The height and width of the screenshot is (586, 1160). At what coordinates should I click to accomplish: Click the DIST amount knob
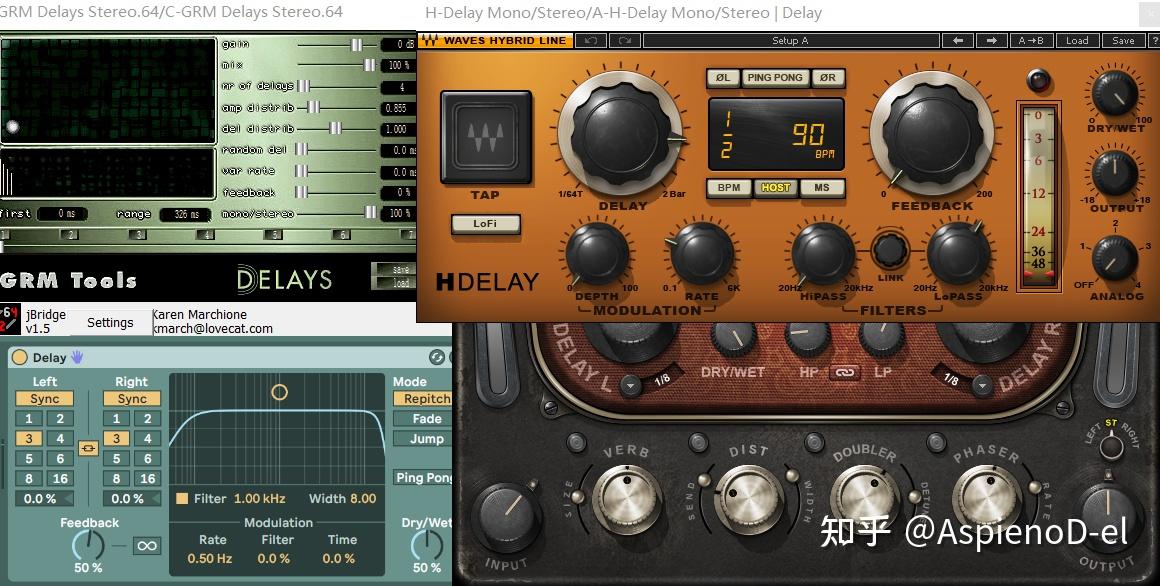click(747, 499)
